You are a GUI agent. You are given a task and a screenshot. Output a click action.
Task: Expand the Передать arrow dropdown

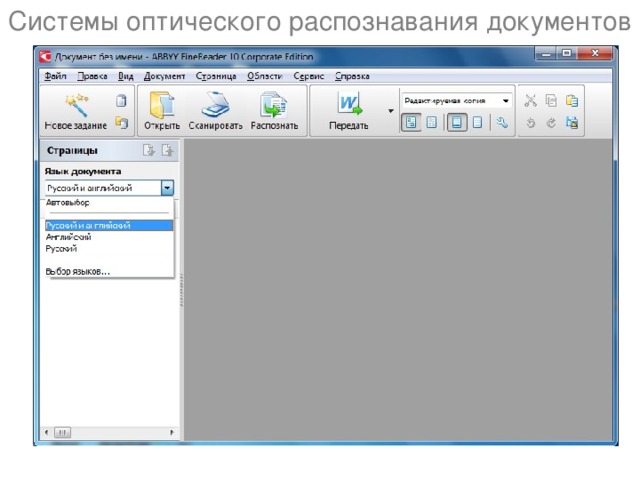tap(391, 111)
